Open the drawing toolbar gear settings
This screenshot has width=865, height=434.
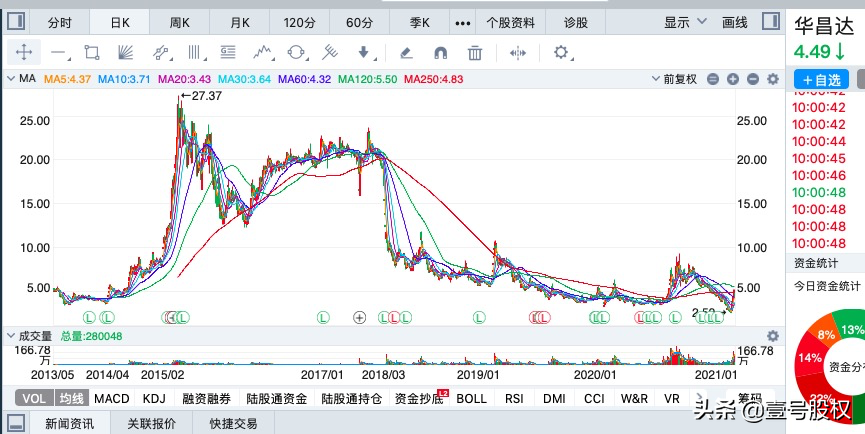(561, 53)
